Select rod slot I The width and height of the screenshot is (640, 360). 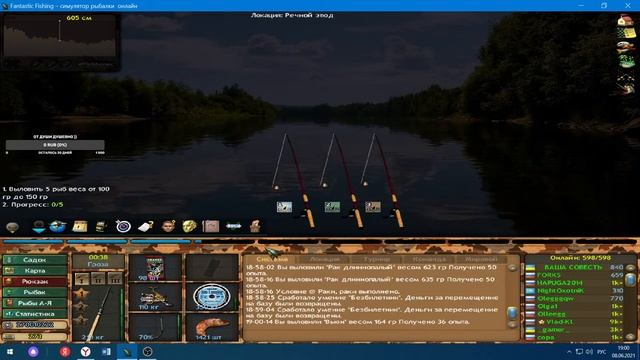point(81,279)
